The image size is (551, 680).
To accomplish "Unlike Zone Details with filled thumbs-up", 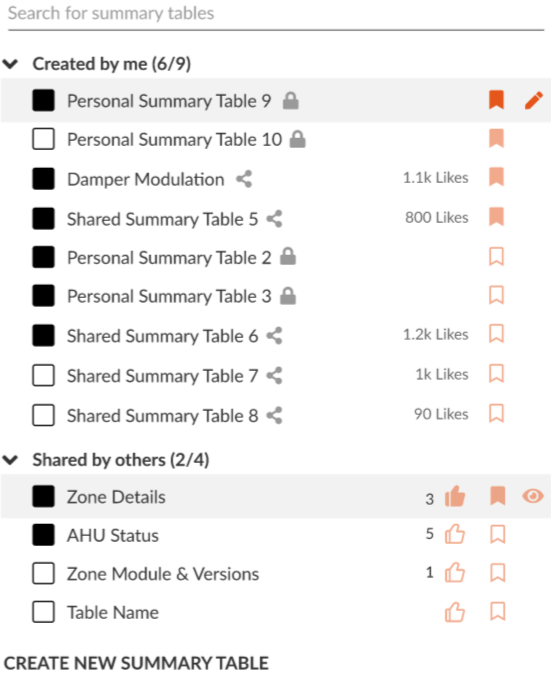I will click(455, 496).
